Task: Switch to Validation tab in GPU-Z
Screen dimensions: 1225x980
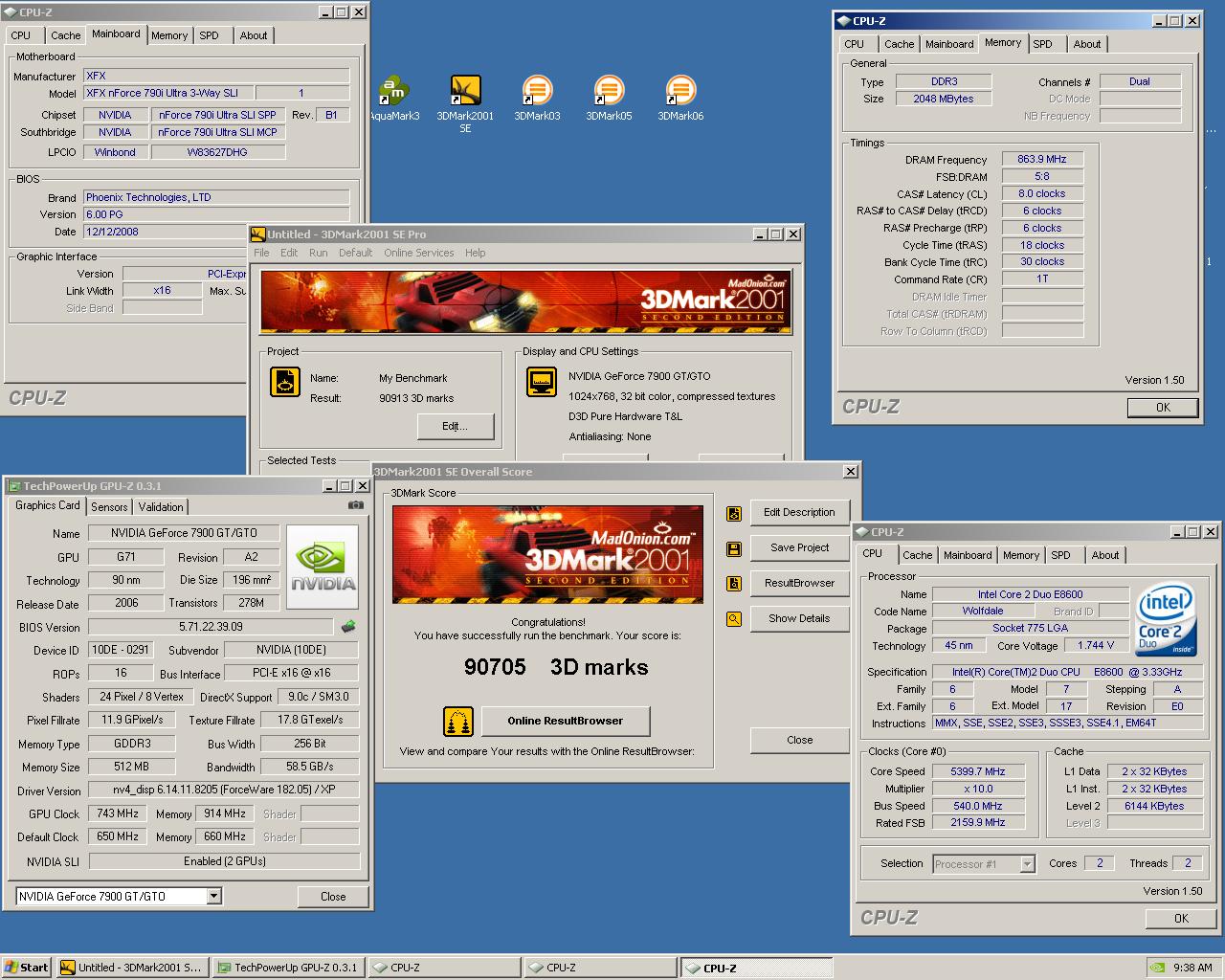Action: [161, 507]
